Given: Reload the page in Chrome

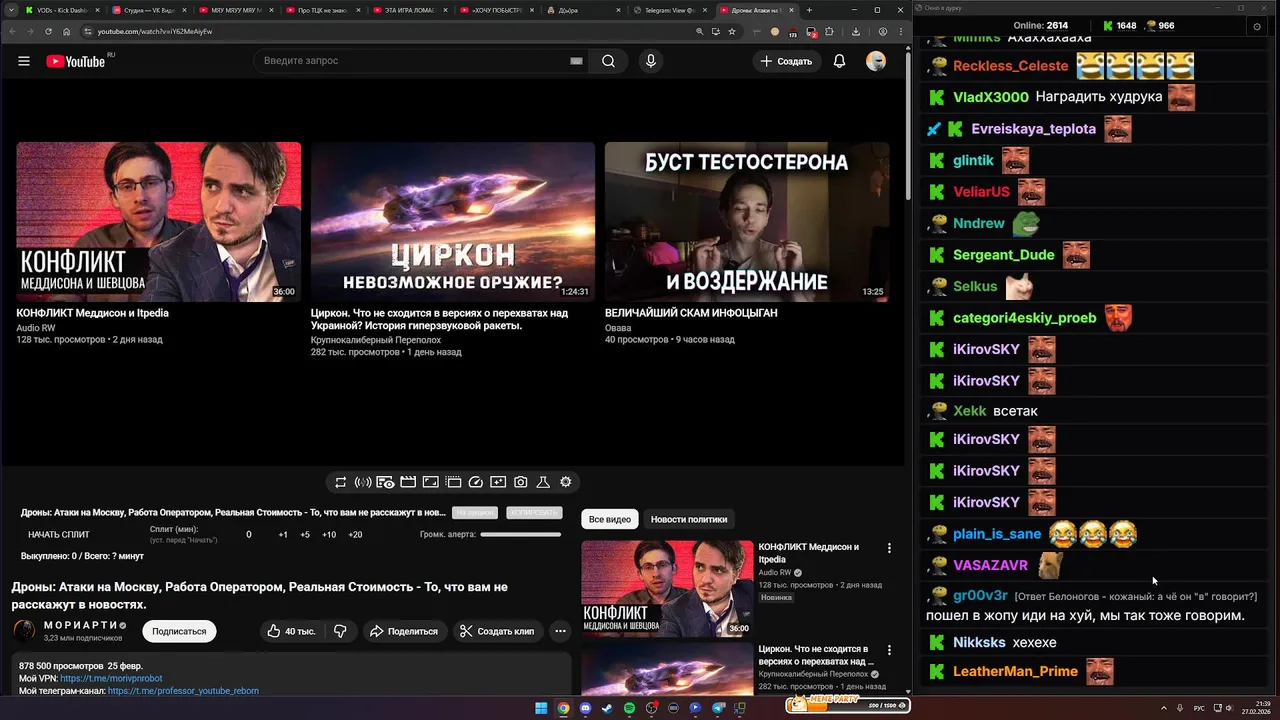Looking at the screenshot, I should [47, 31].
